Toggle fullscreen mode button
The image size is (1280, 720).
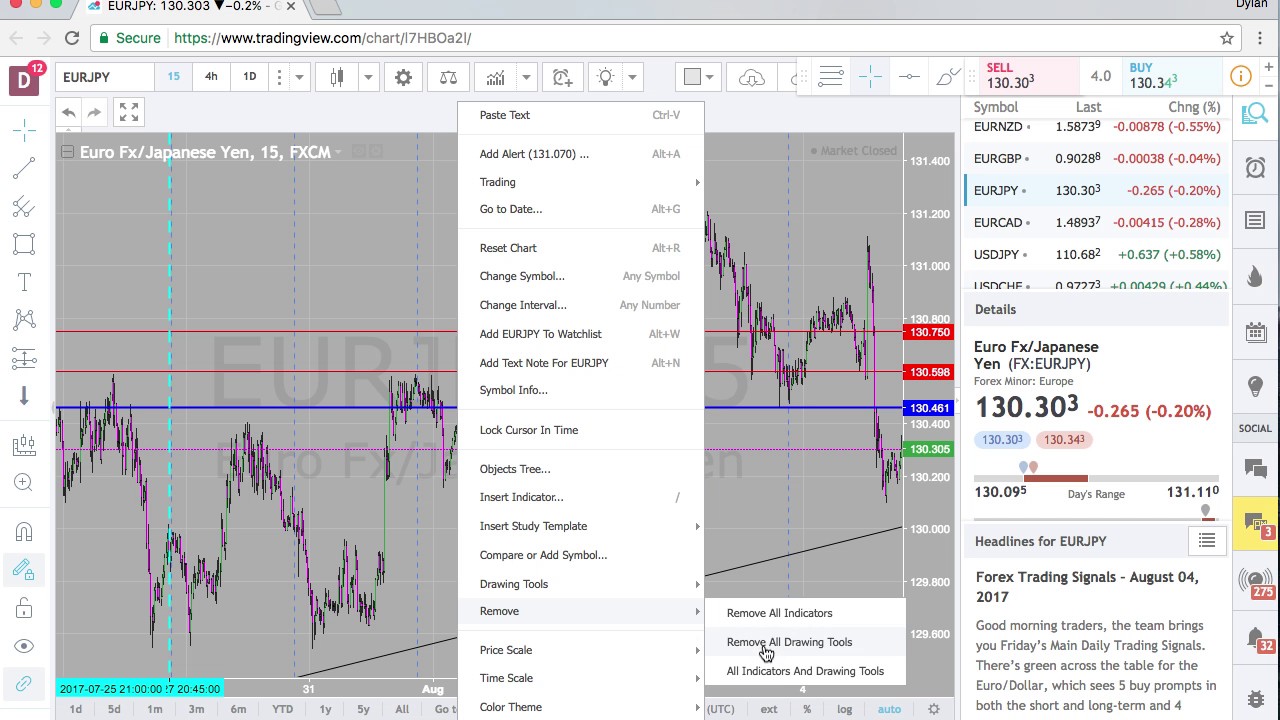(x=129, y=113)
